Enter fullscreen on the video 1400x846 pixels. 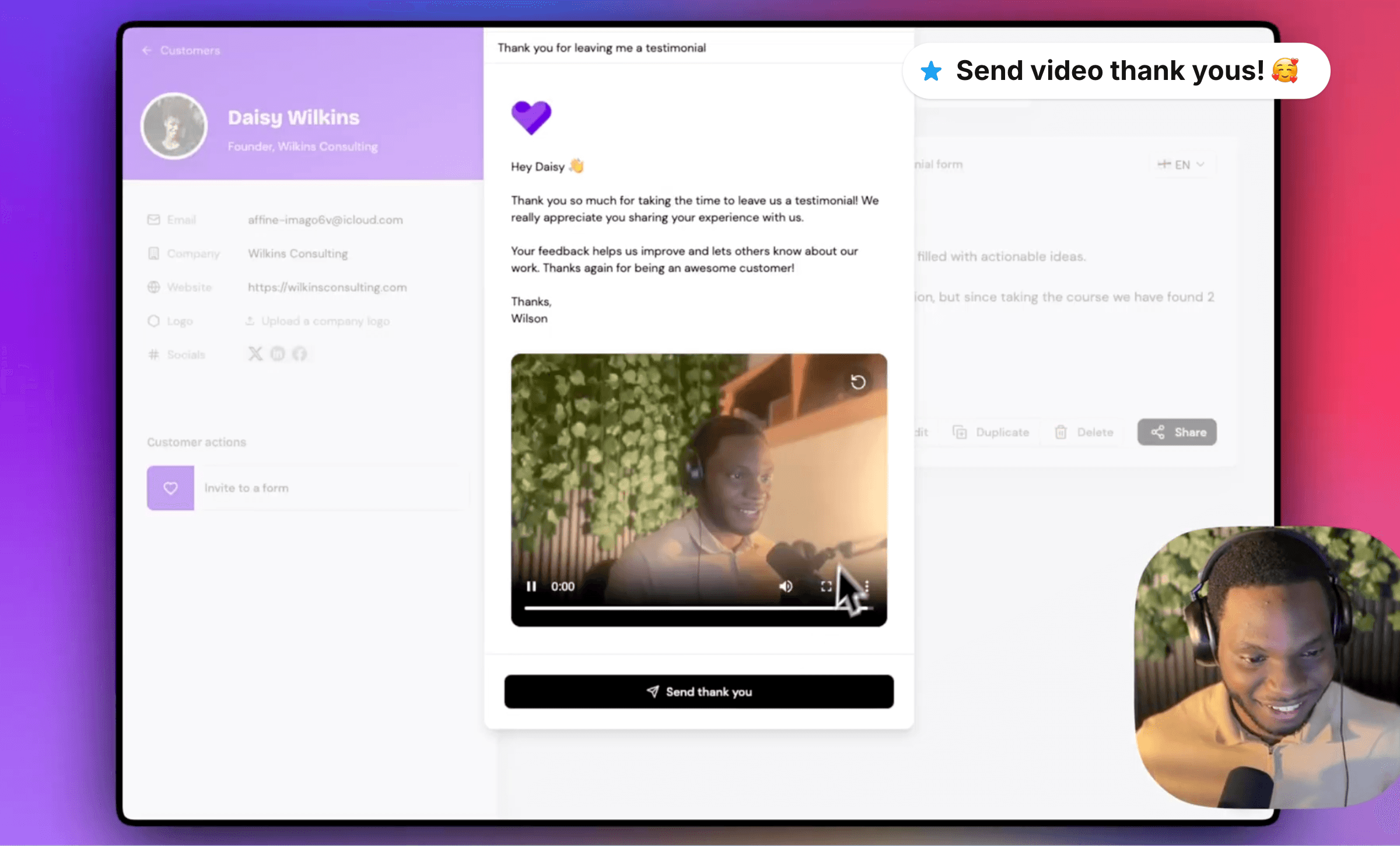(827, 586)
